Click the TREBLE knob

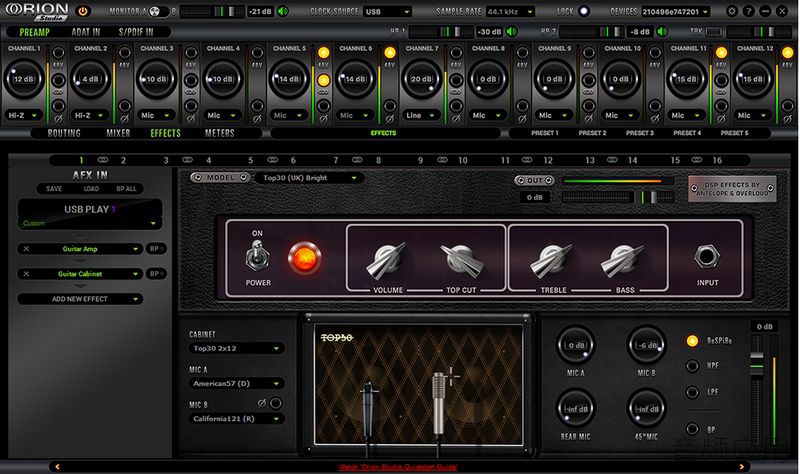(551, 260)
